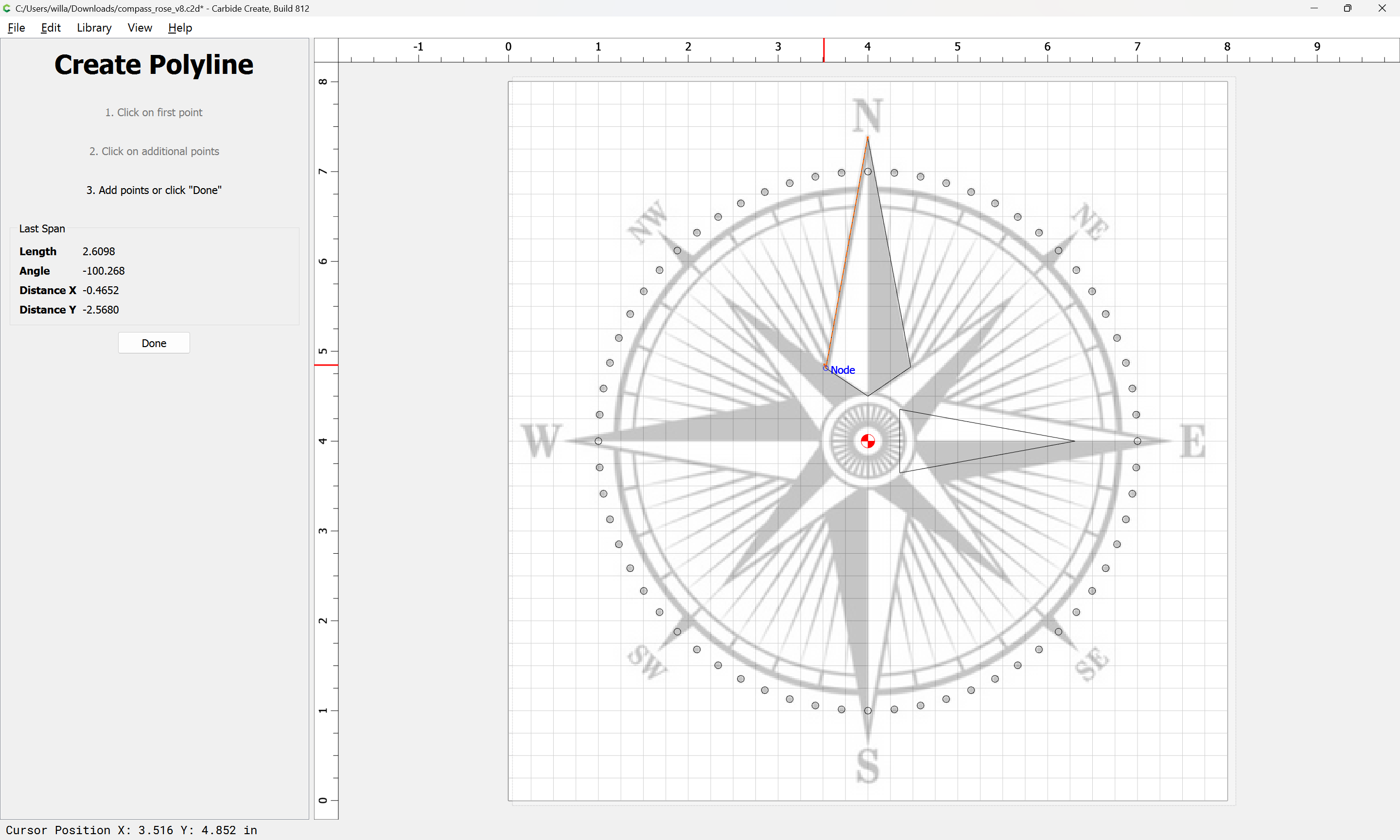Open the File menu
Screen dimensions: 1400x840
click(16, 28)
